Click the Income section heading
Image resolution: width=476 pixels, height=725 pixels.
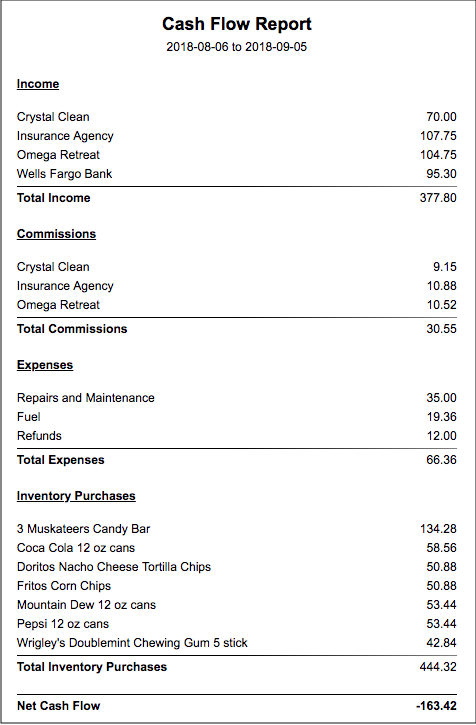(38, 84)
